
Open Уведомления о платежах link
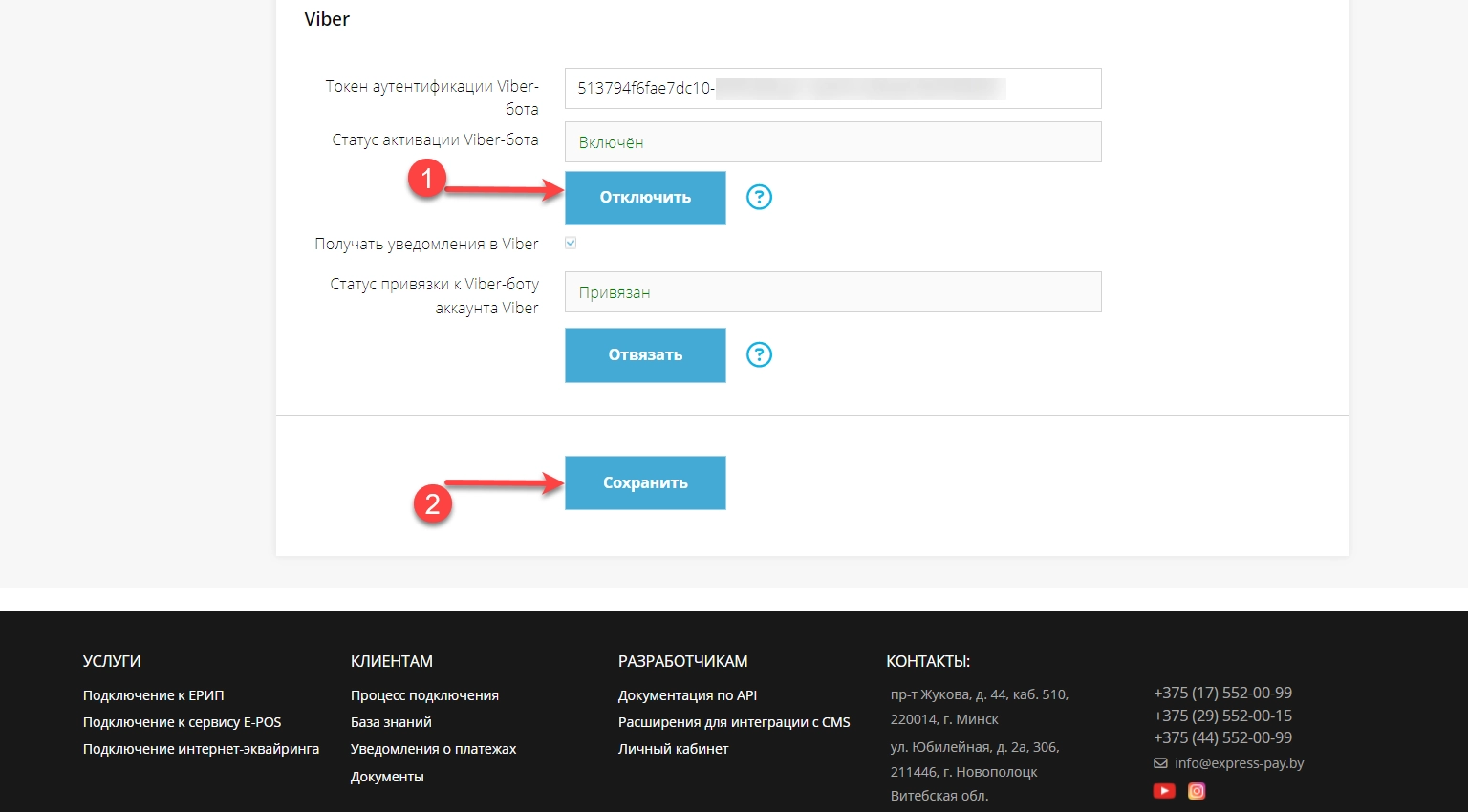click(x=433, y=749)
